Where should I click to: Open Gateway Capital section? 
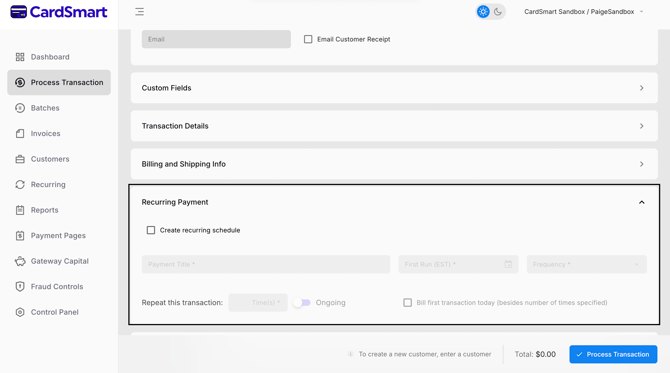(59, 261)
